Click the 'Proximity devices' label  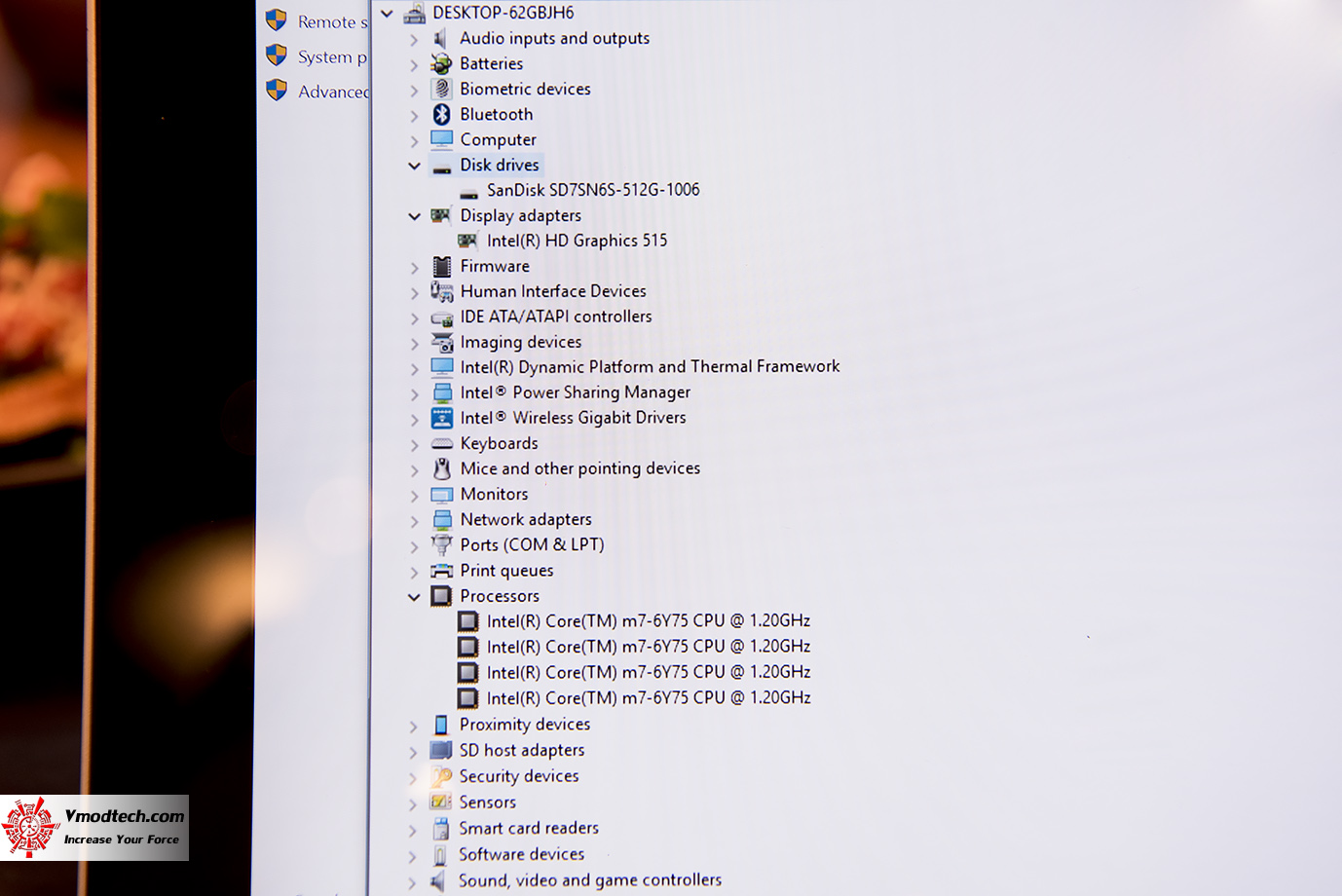coord(525,725)
